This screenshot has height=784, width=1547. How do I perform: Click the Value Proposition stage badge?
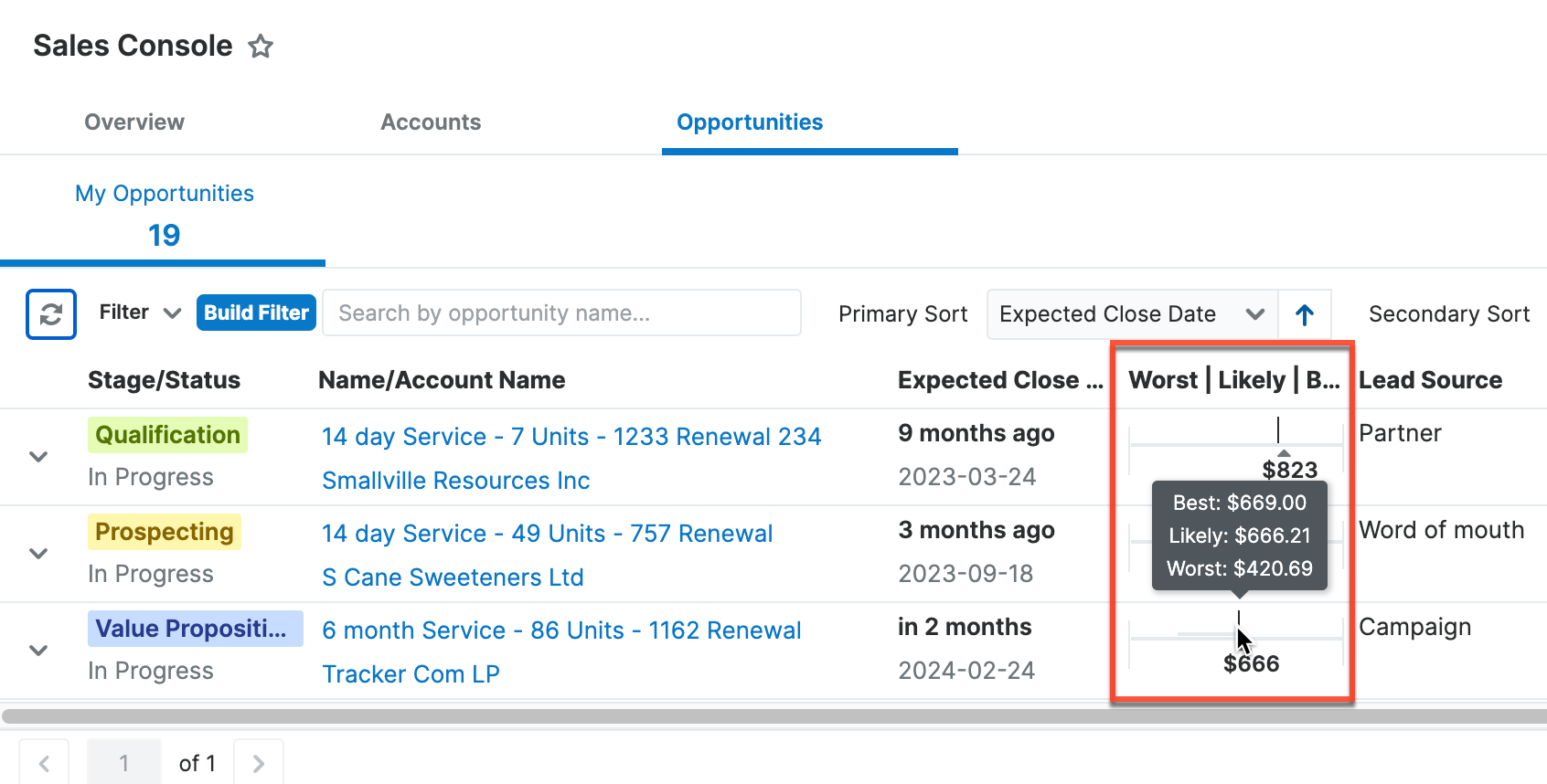pyautogui.click(x=195, y=629)
